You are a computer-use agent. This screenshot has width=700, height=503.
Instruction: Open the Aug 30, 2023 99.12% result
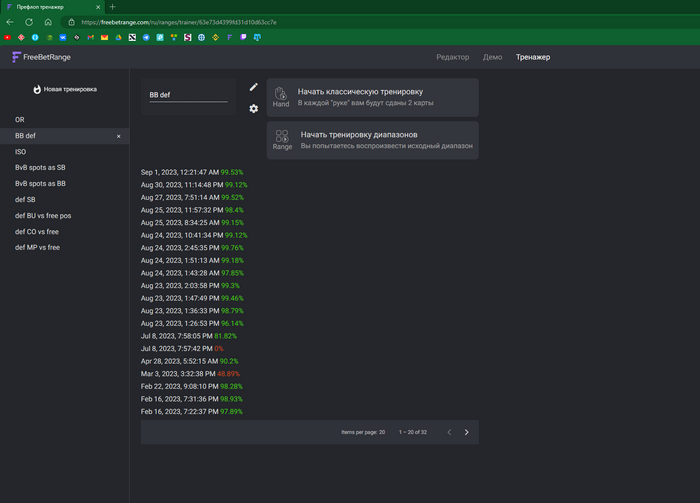(x=194, y=185)
